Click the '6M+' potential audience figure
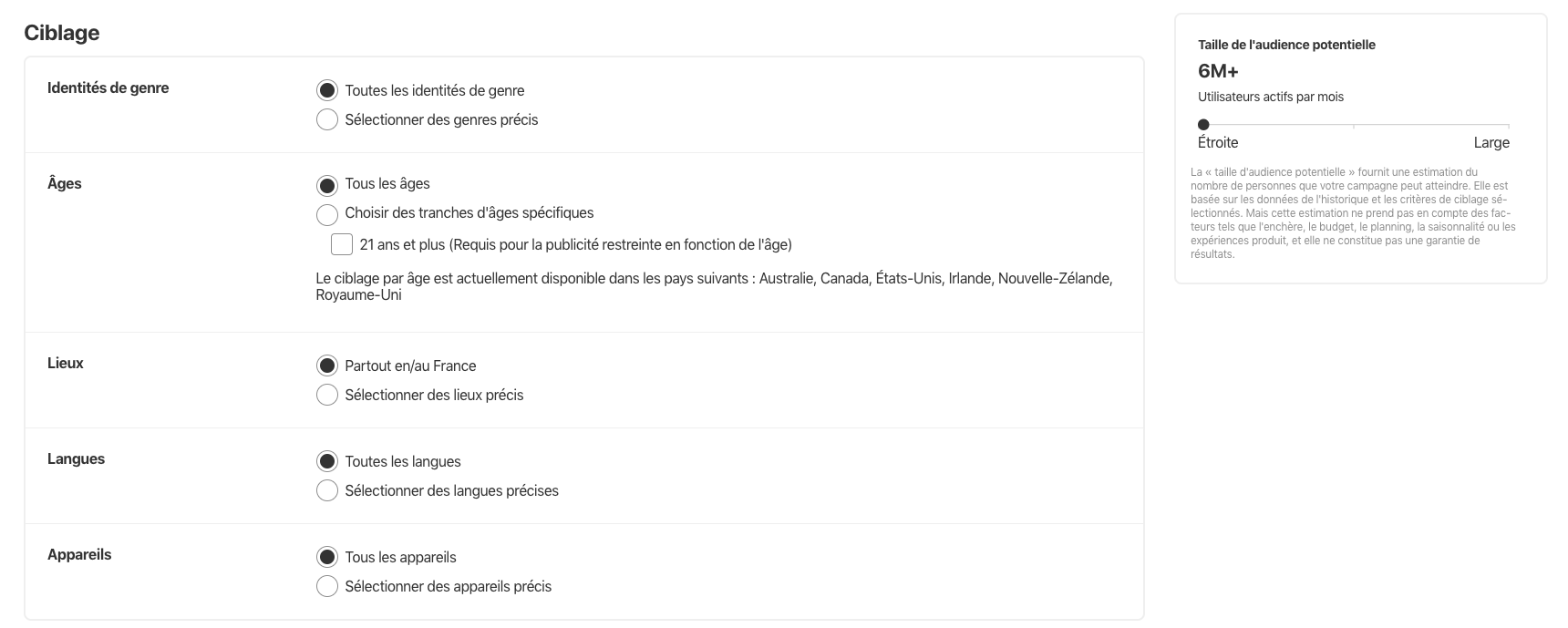Viewport: 1568px width, 628px height. [1218, 71]
